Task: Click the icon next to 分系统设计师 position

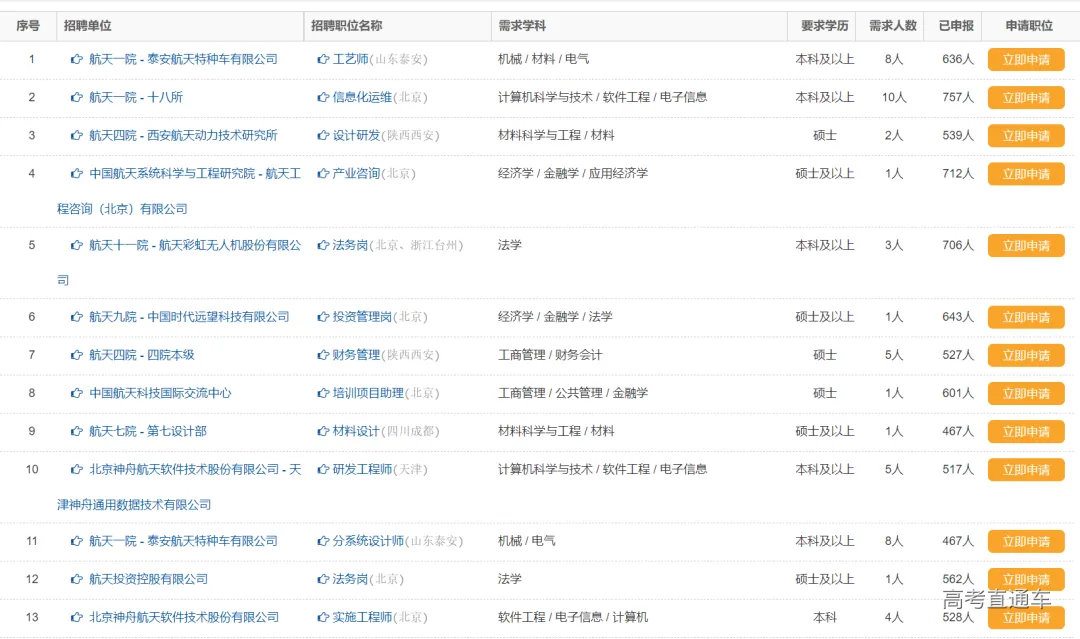Action: 322,540
